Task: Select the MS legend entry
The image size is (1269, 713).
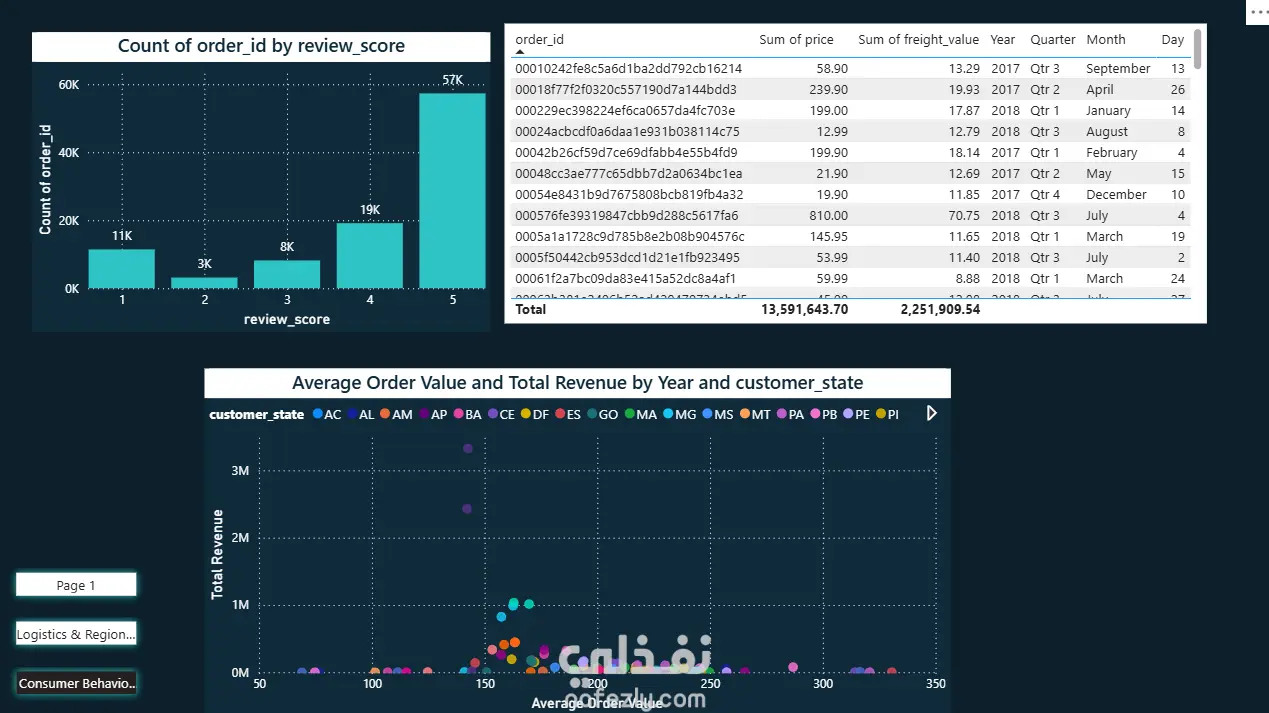Action: (718, 414)
